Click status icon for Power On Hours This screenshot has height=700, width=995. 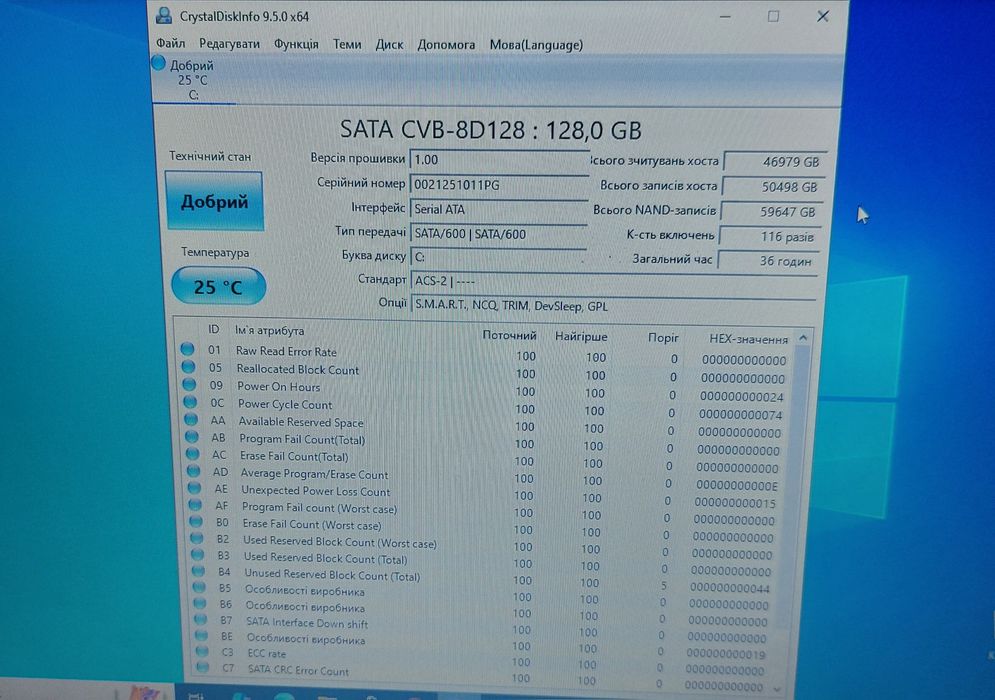coord(189,384)
